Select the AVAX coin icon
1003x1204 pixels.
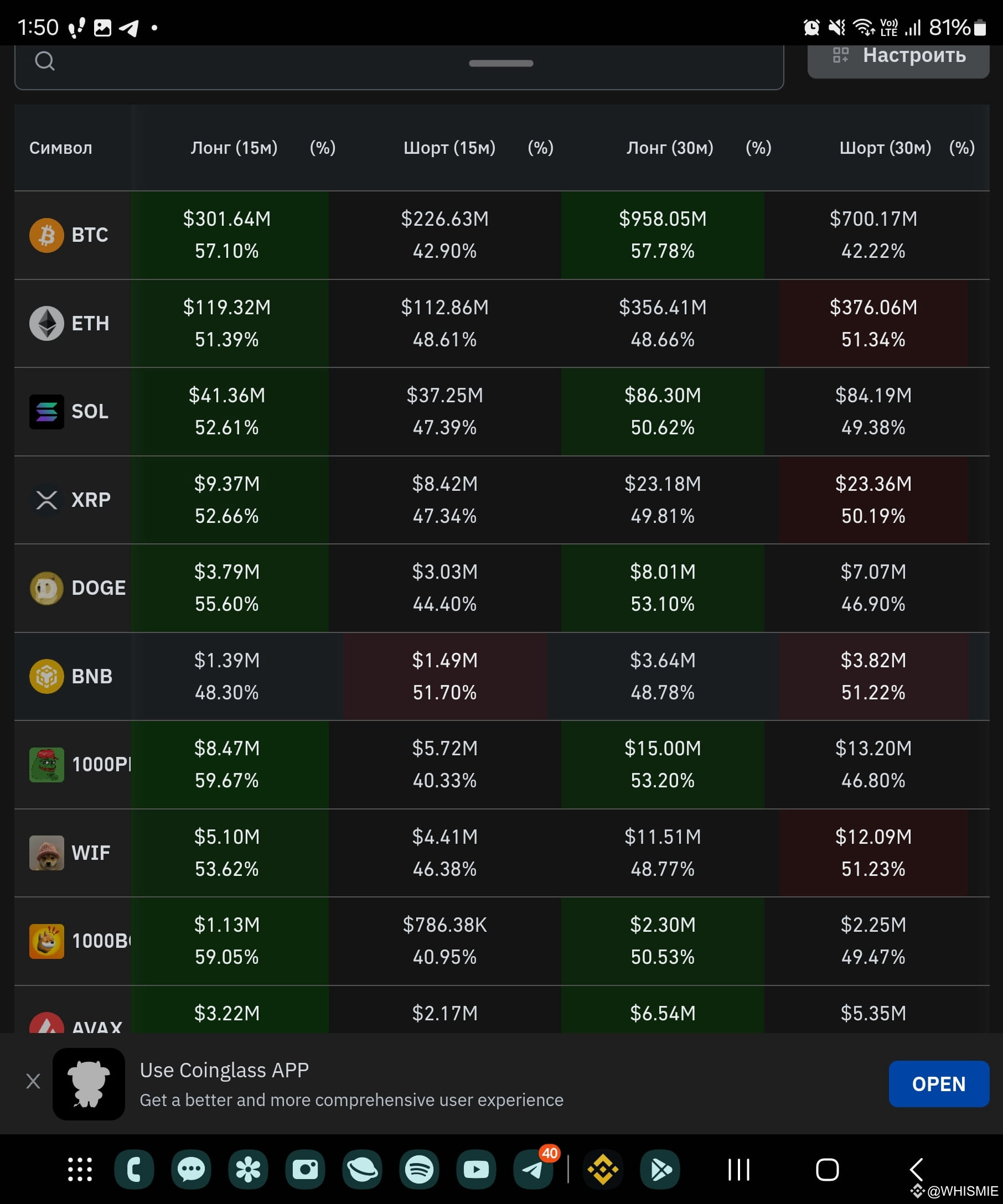46,1023
